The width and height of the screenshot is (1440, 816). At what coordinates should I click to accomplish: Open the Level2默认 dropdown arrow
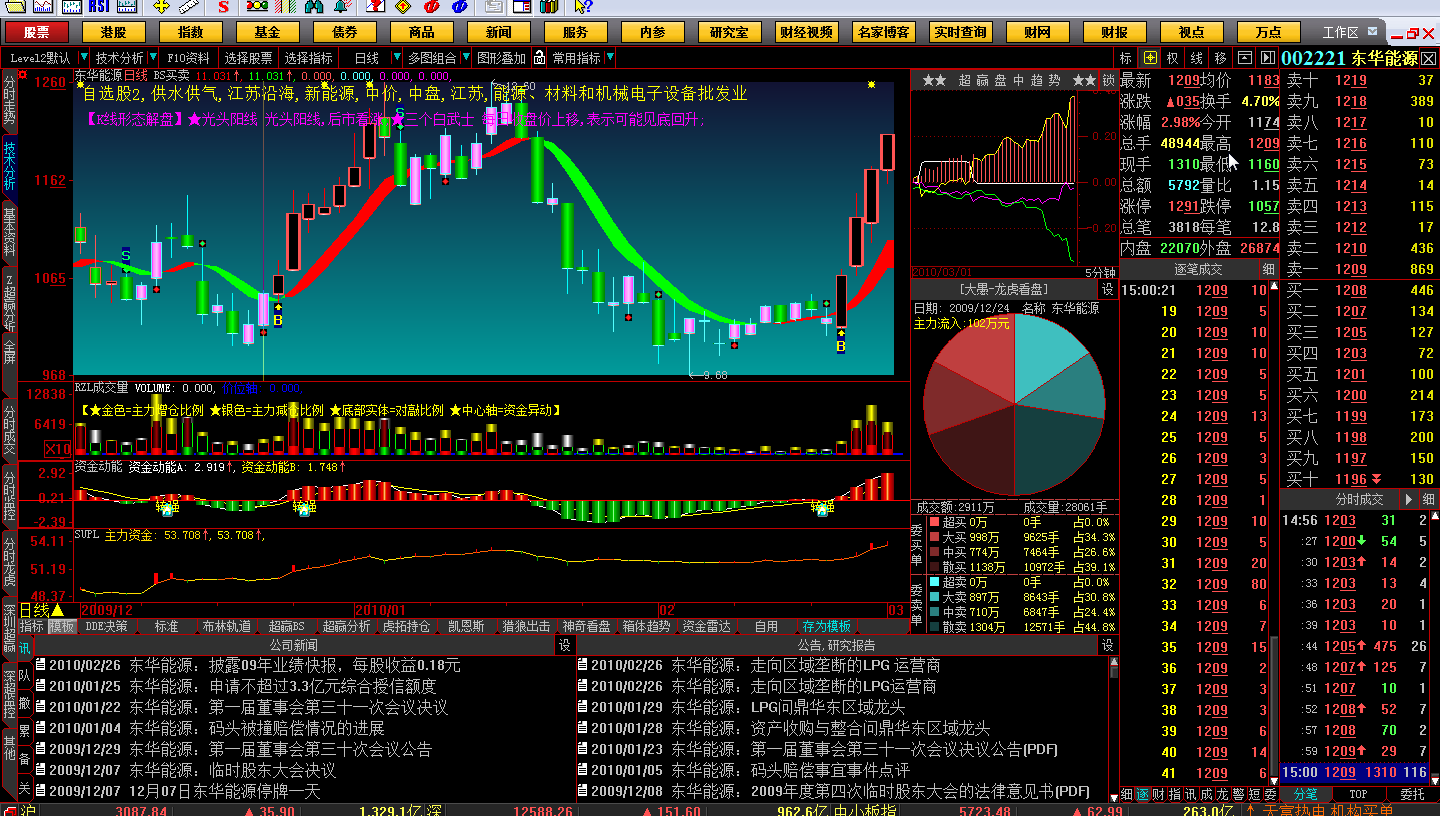click(x=83, y=58)
